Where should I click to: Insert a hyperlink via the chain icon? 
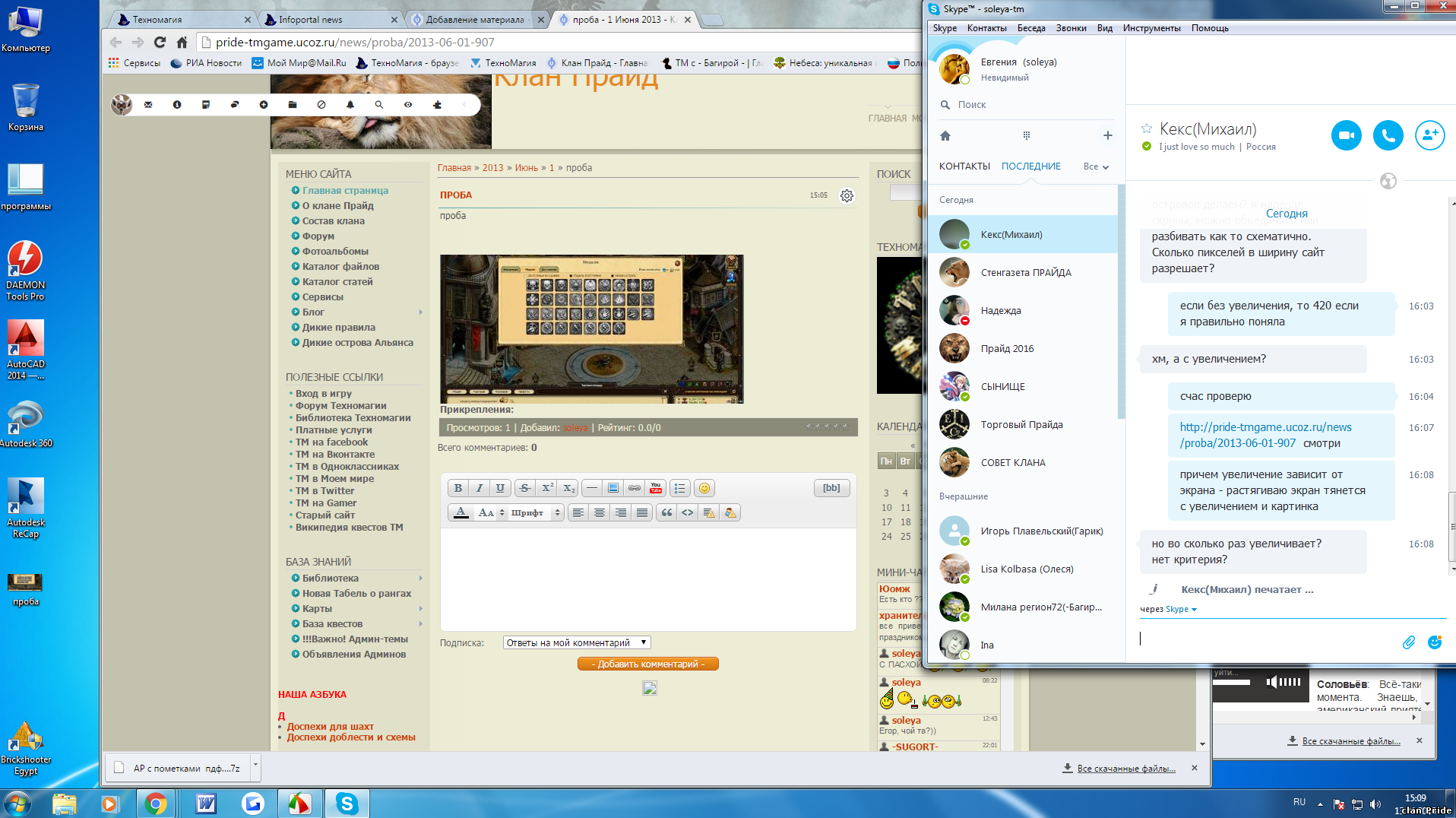[635, 488]
